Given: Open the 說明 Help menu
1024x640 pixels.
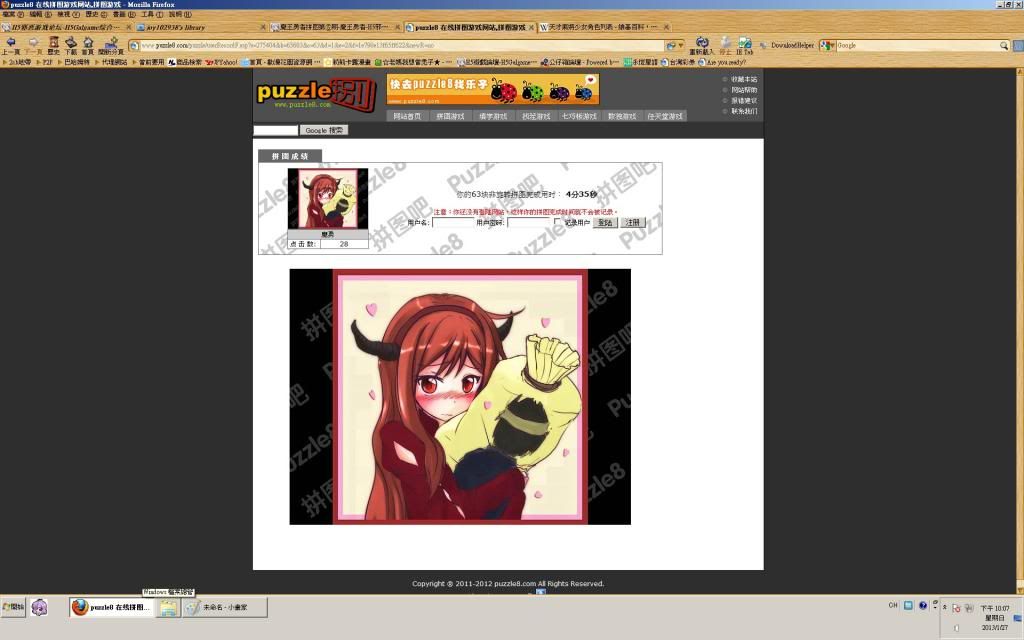Looking at the screenshot, I should pos(180,14).
